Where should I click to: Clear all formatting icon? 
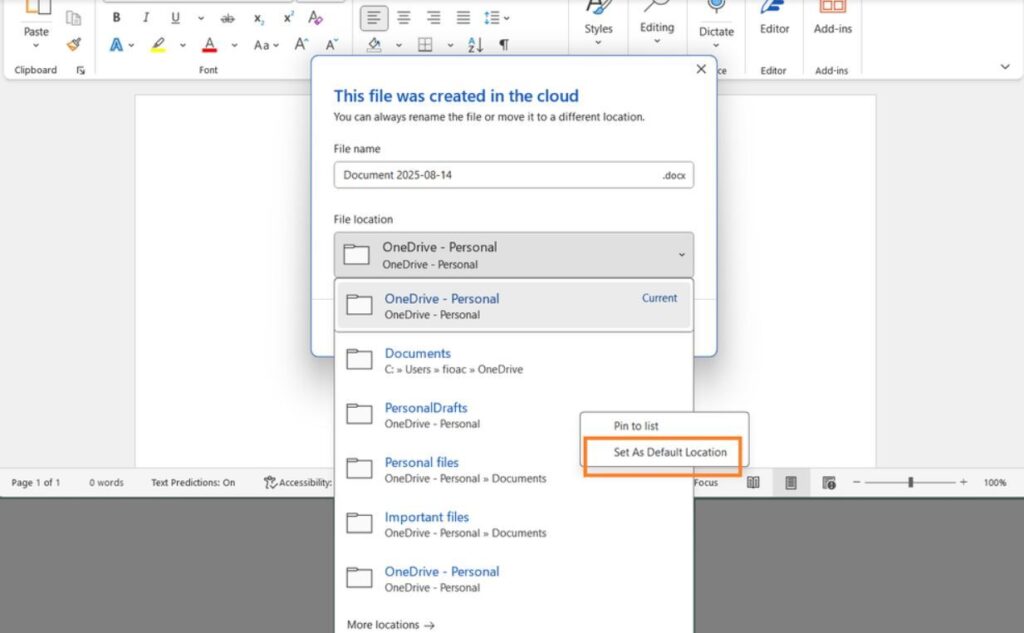click(315, 18)
